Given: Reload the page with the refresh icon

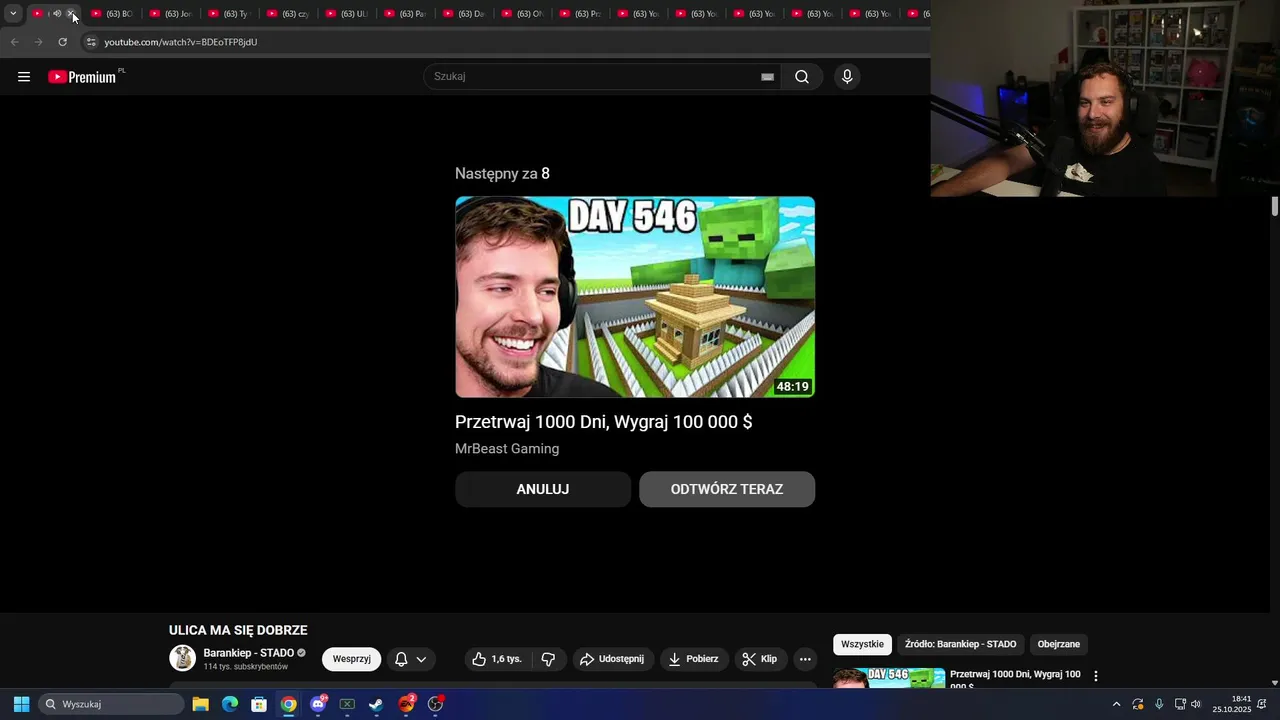Looking at the screenshot, I should (x=62, y=42).
